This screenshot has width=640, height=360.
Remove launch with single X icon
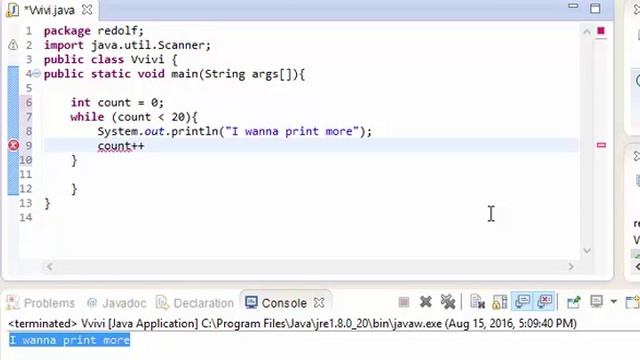point(426,302)
